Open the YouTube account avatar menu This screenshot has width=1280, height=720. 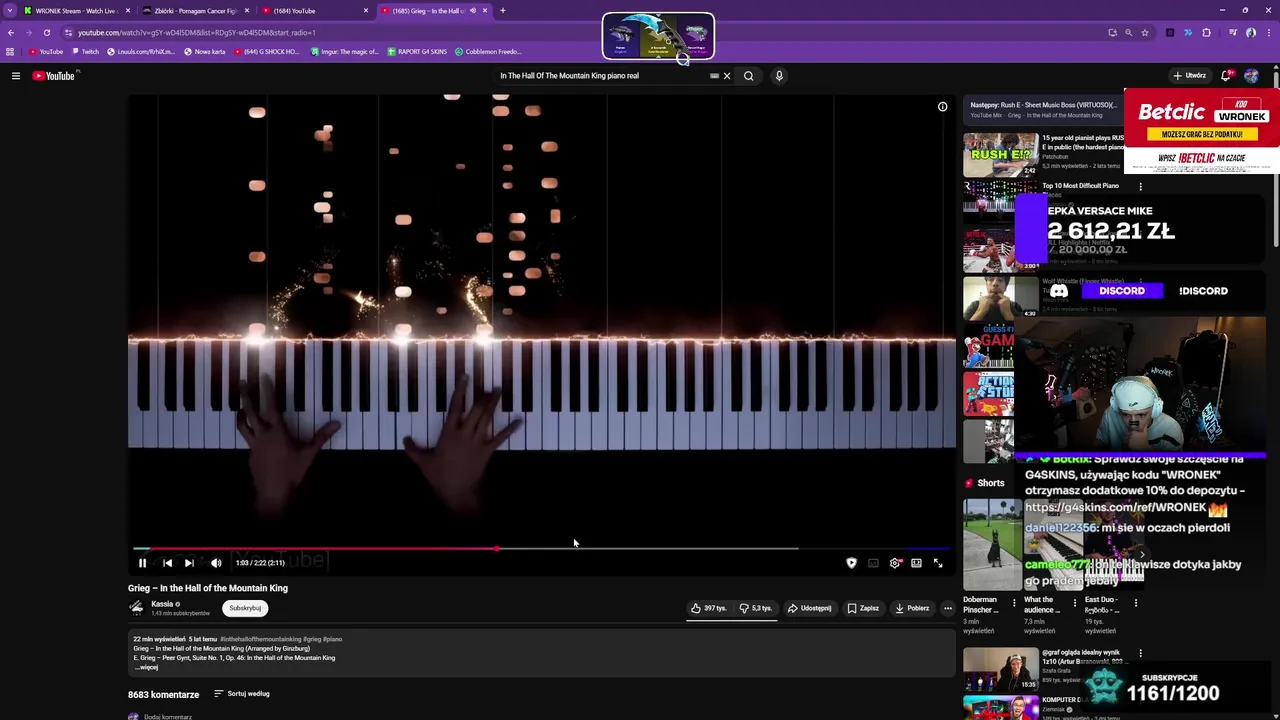1251,76
